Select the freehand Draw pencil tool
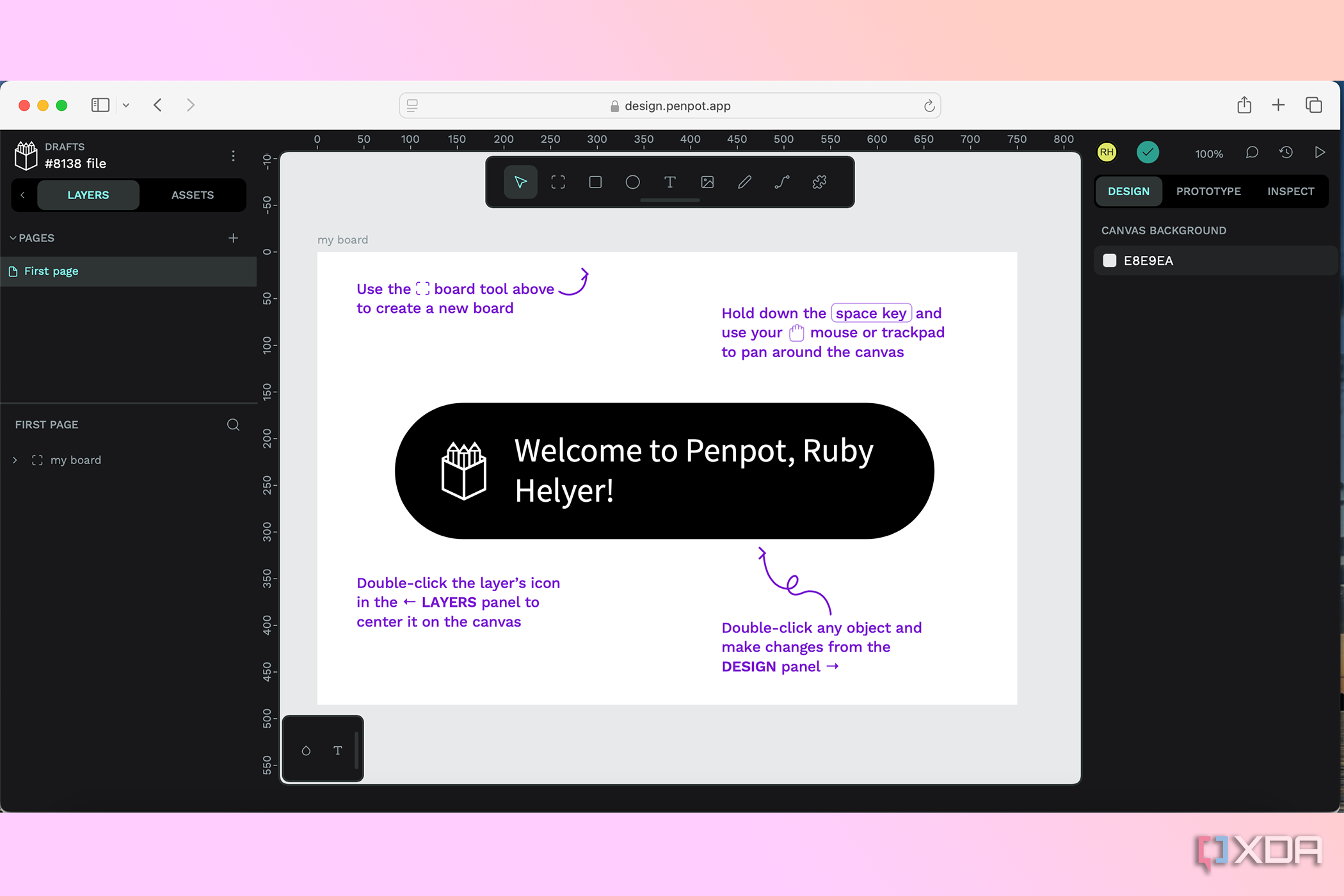1344x896 pixels. coord(744,182)
